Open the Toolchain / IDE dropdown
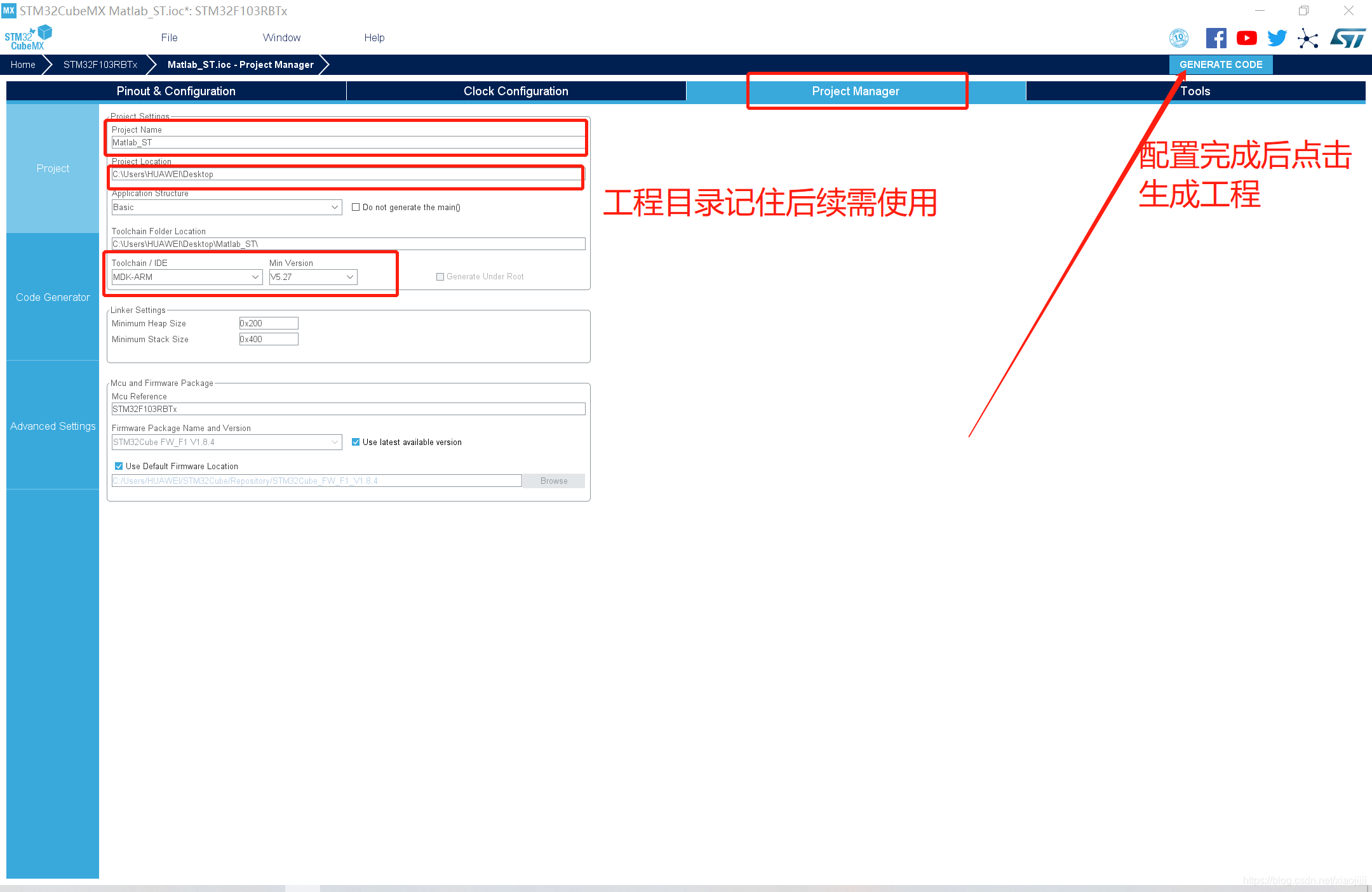1372x892 pixels. pos(187,277)
